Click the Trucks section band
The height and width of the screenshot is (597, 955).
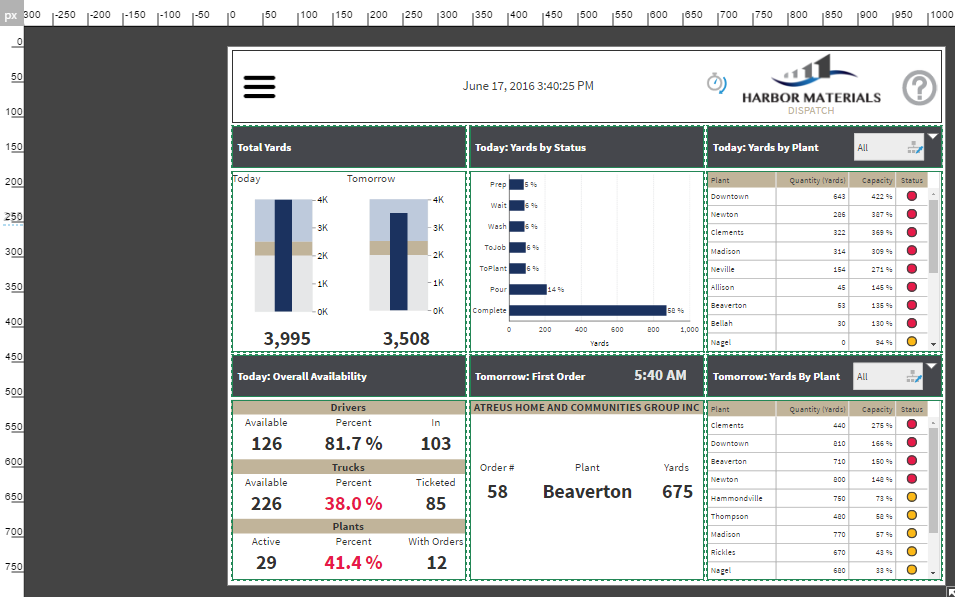349,467
